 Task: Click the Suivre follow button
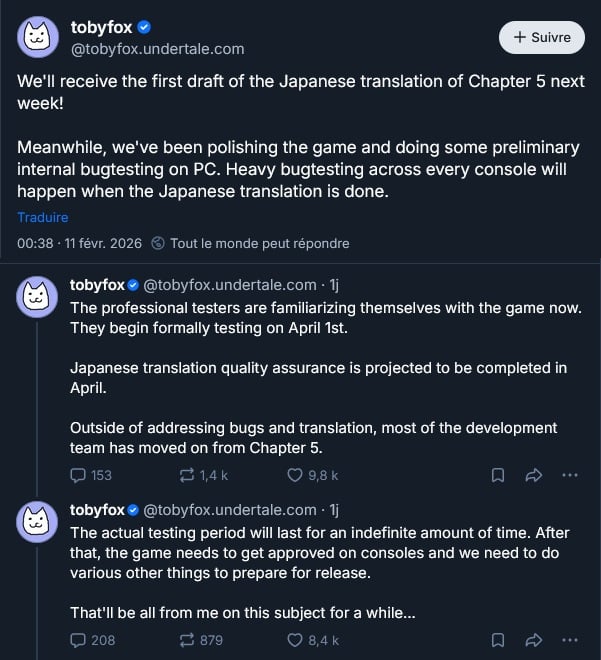[x=541, y=37]
